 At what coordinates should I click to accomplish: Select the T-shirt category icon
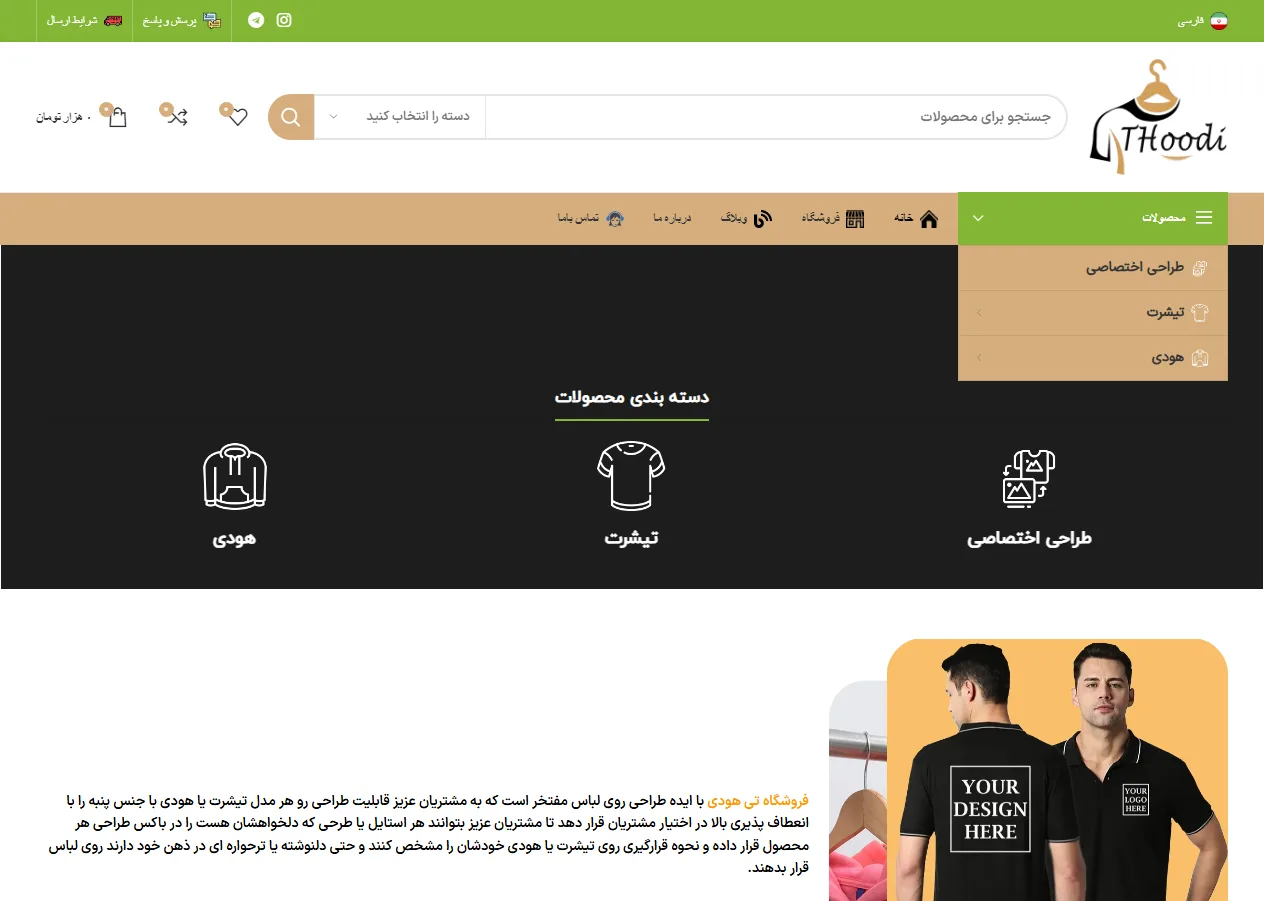coord(631,476)
